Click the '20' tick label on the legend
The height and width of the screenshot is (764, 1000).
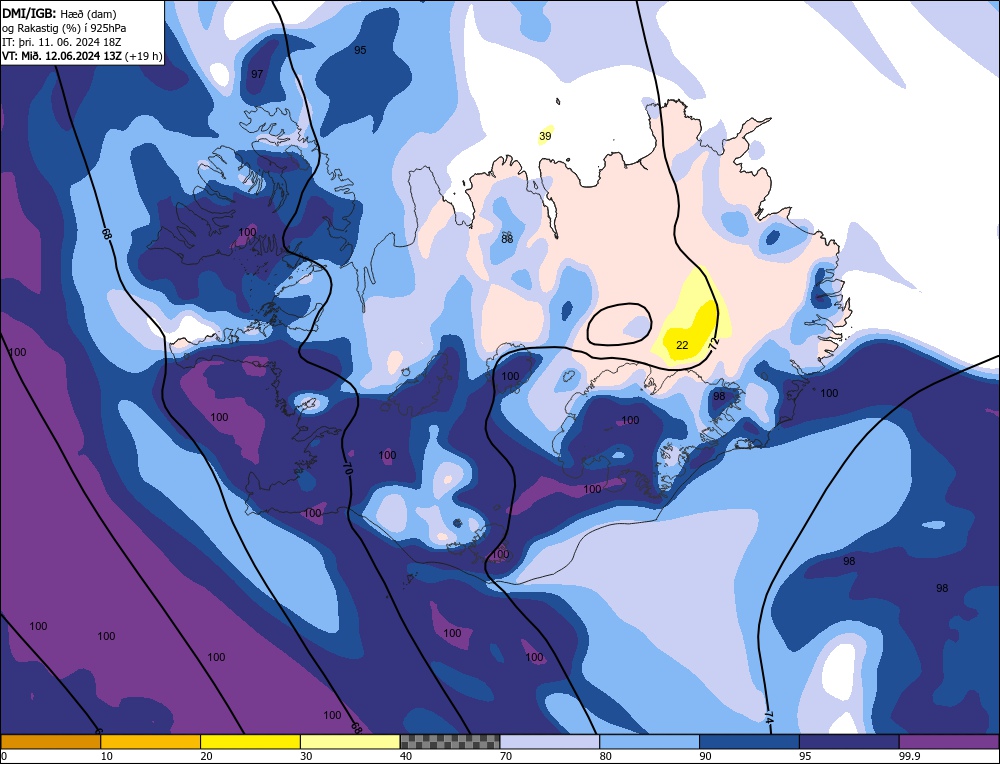click(206, 756)
